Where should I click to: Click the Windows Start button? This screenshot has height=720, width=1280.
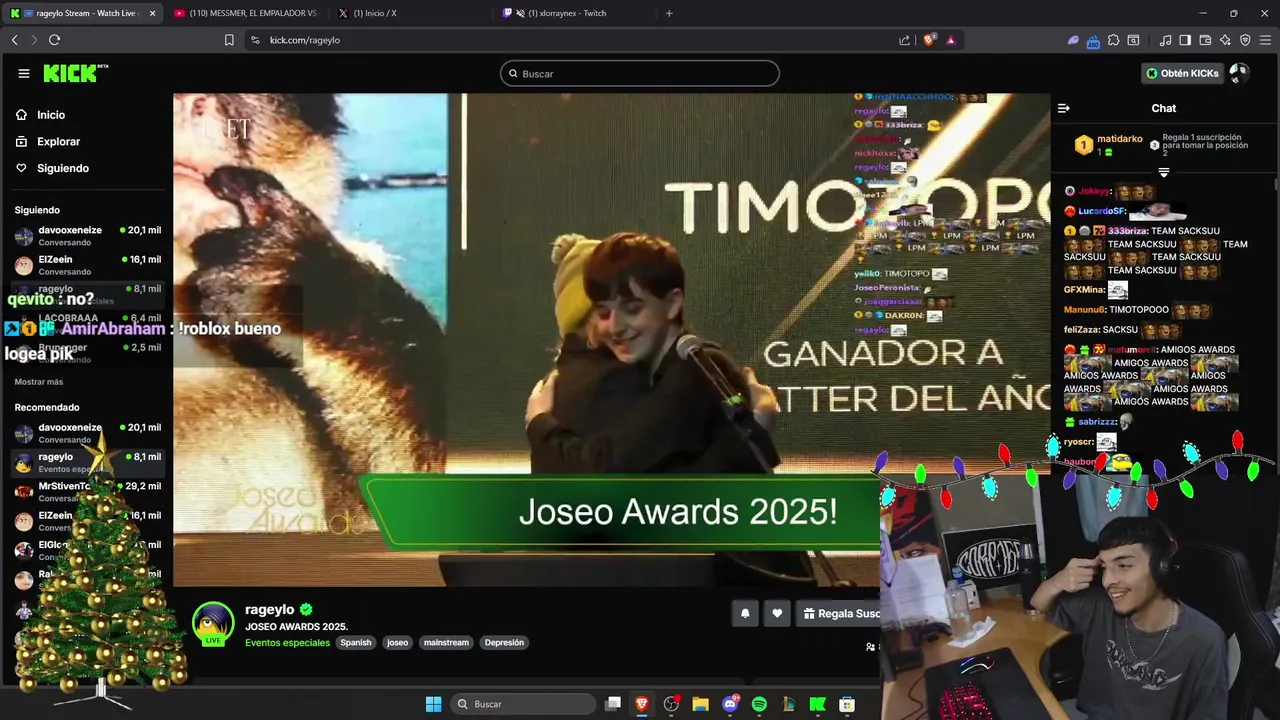coord(433,704)
